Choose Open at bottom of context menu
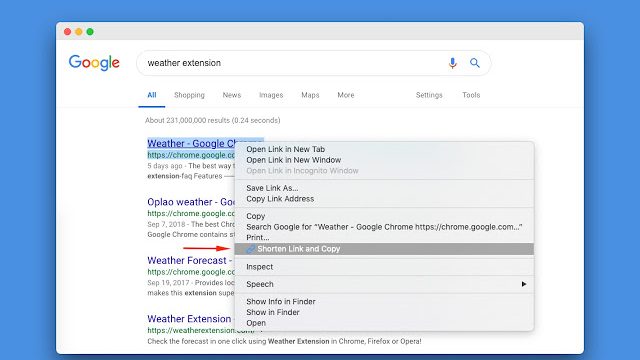This screenshot has width=640, height=360. tap(384, 323)
